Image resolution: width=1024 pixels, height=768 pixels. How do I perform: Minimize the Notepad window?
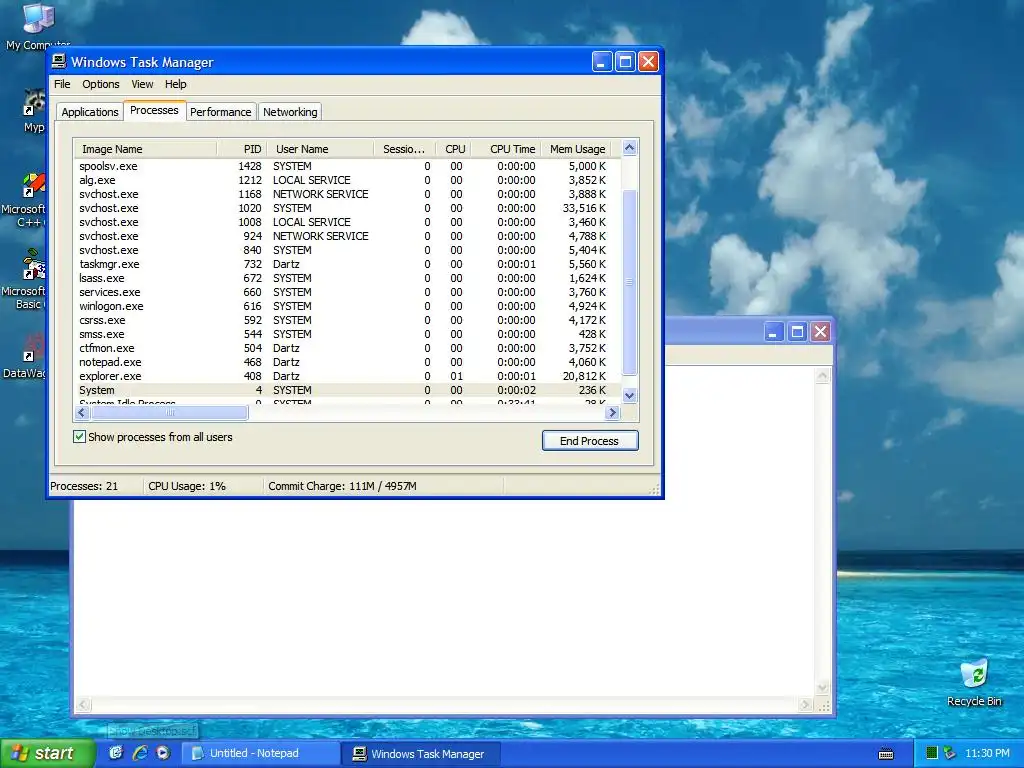coord(773,332)
